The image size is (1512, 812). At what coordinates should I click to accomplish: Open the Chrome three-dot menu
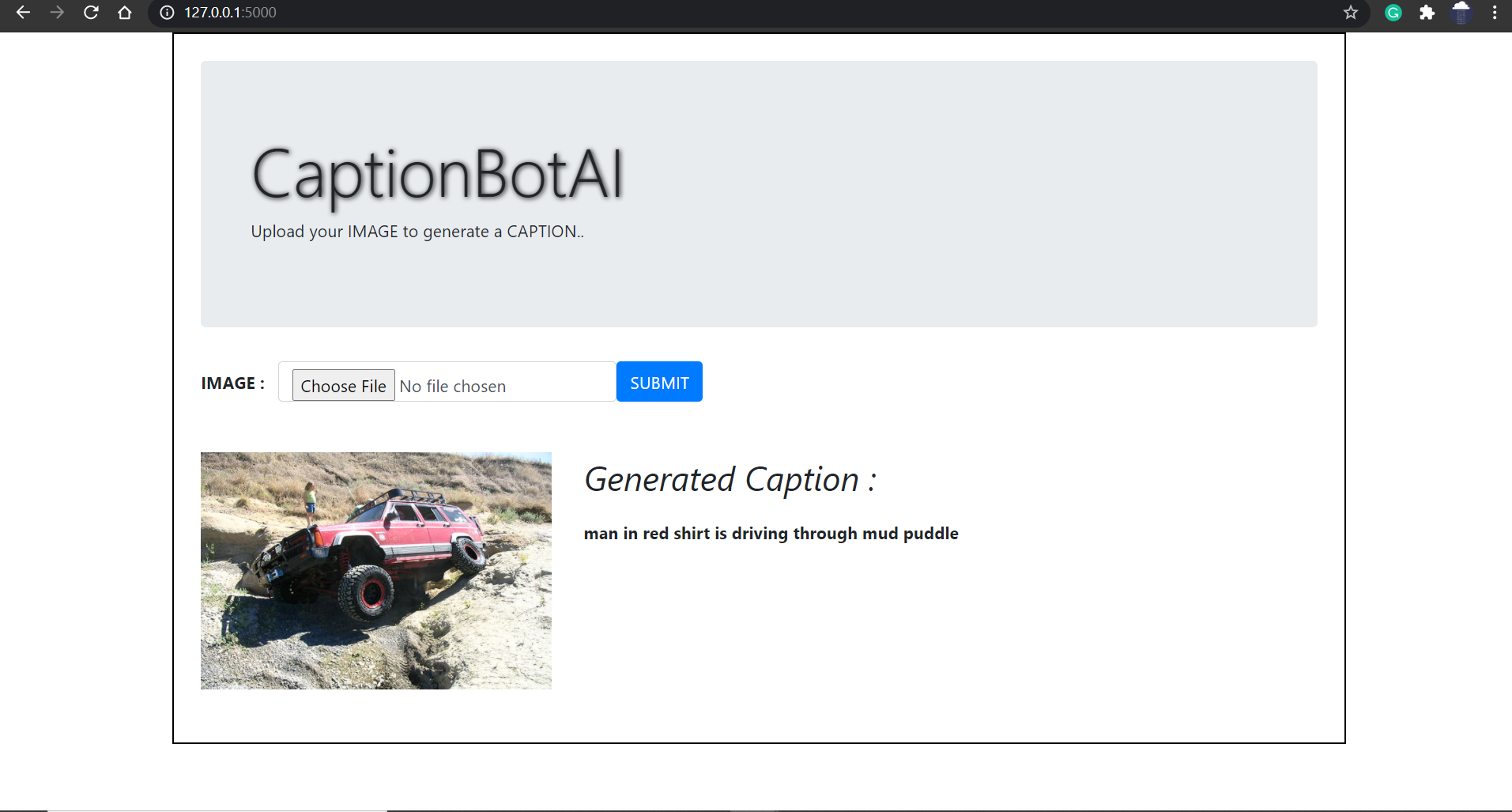[1494, 13]
